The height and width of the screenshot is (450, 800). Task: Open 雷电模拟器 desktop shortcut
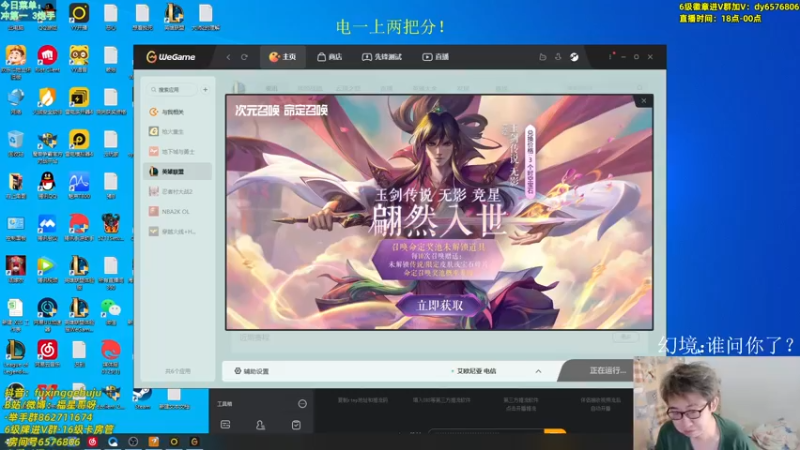coord(79,143)
